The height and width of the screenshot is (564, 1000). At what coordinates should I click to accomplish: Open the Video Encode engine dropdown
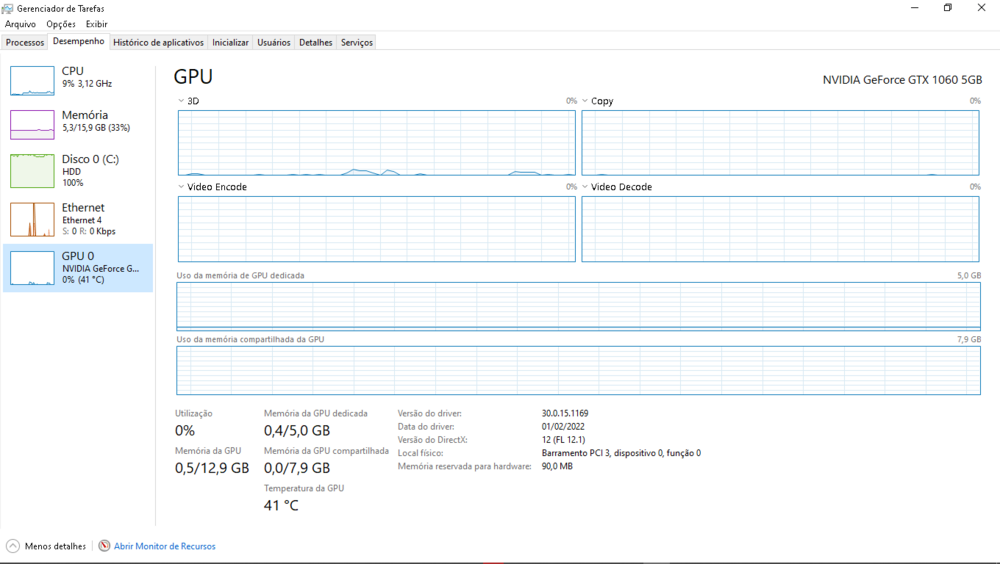point(181,187)
